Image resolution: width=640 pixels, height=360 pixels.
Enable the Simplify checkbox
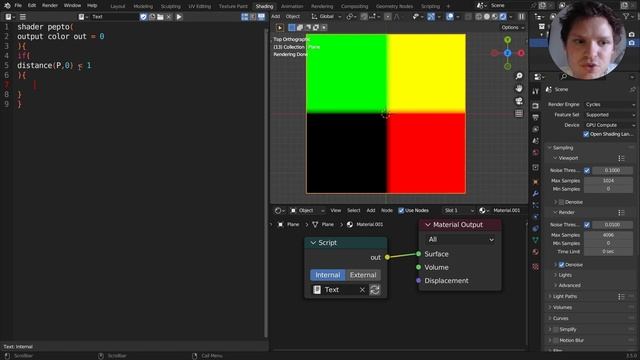556,329
